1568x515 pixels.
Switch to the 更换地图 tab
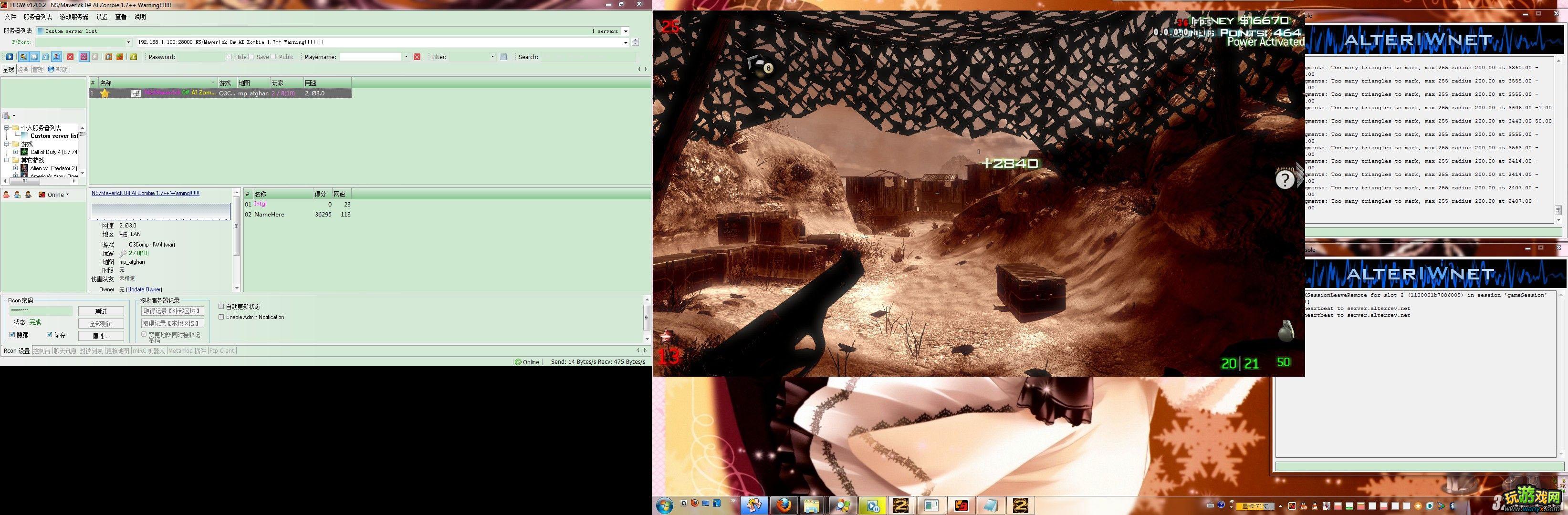pyautogui.click(x=117, y=351)
